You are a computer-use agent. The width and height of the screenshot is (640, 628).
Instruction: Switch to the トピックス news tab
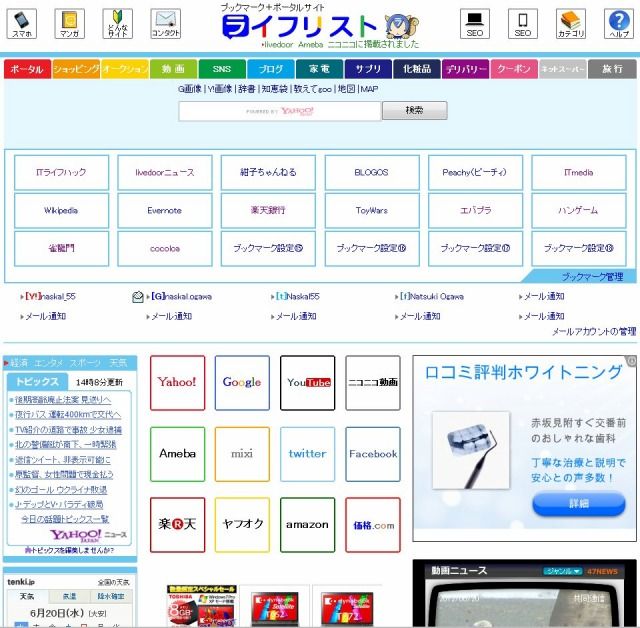(37, 382)
